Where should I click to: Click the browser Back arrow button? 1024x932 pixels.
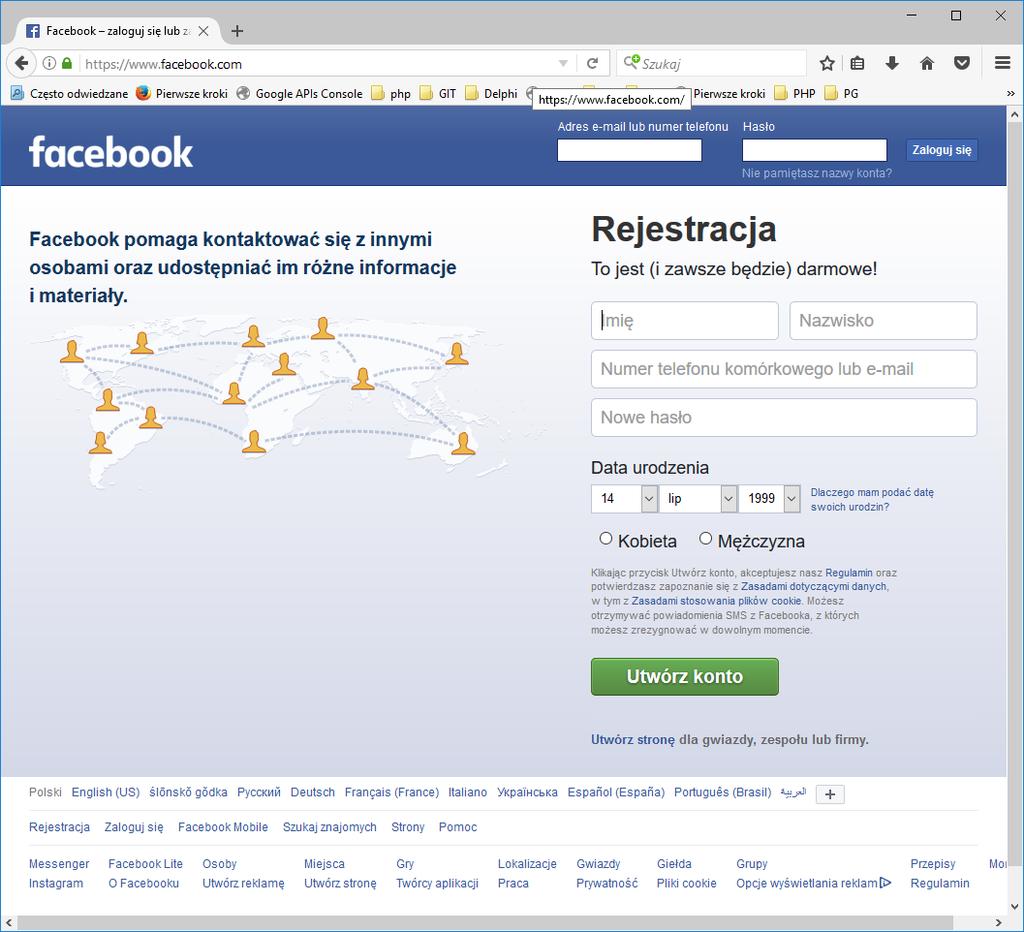[x=21, y=63]
